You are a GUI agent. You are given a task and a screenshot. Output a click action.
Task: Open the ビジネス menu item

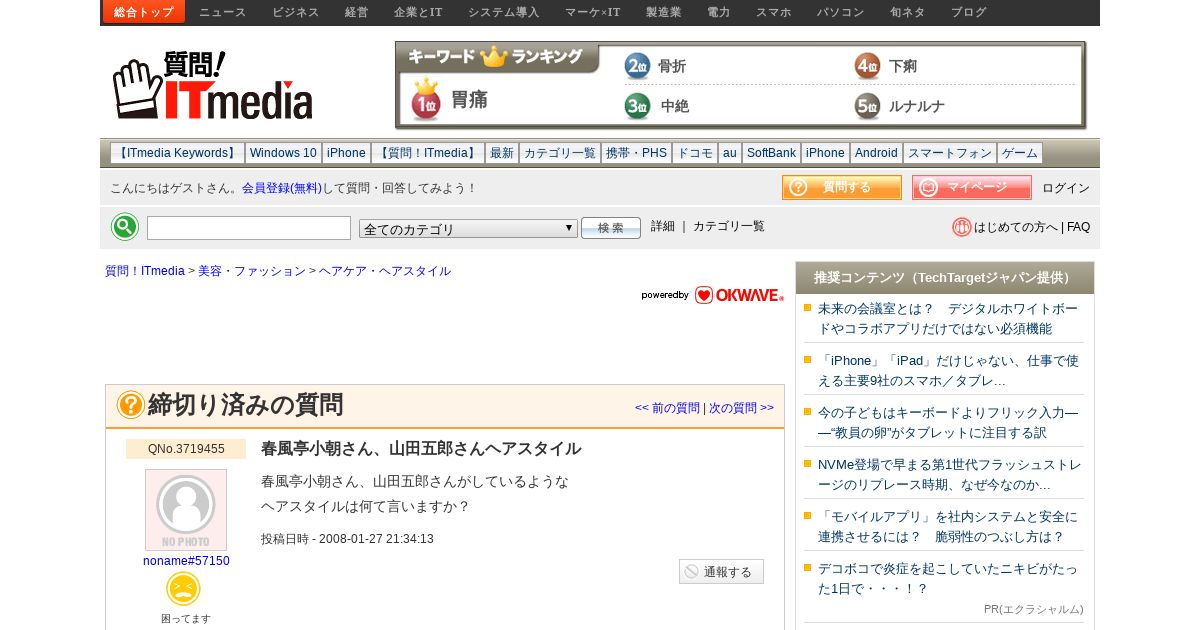pos(296,12)
